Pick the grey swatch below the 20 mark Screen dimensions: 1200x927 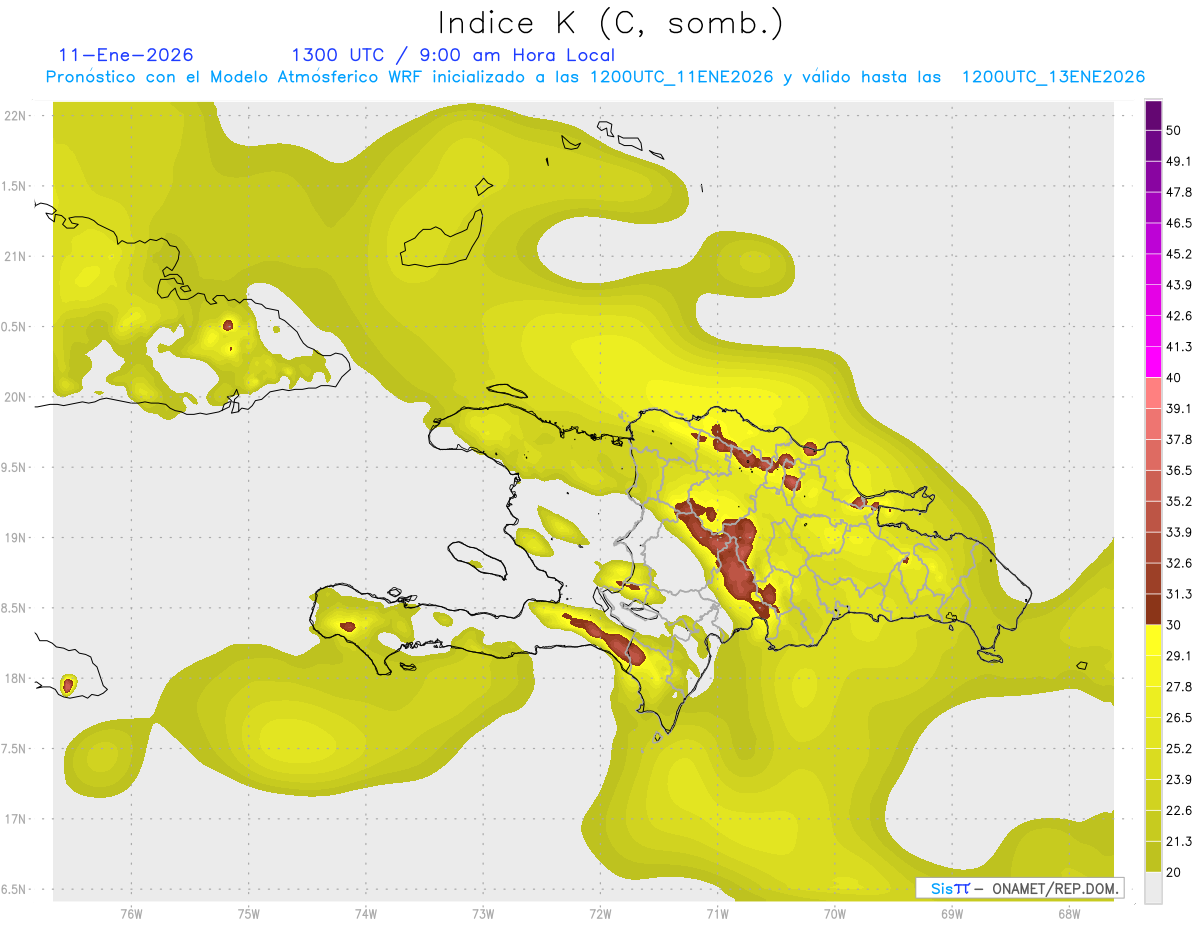click(1153, 888)
